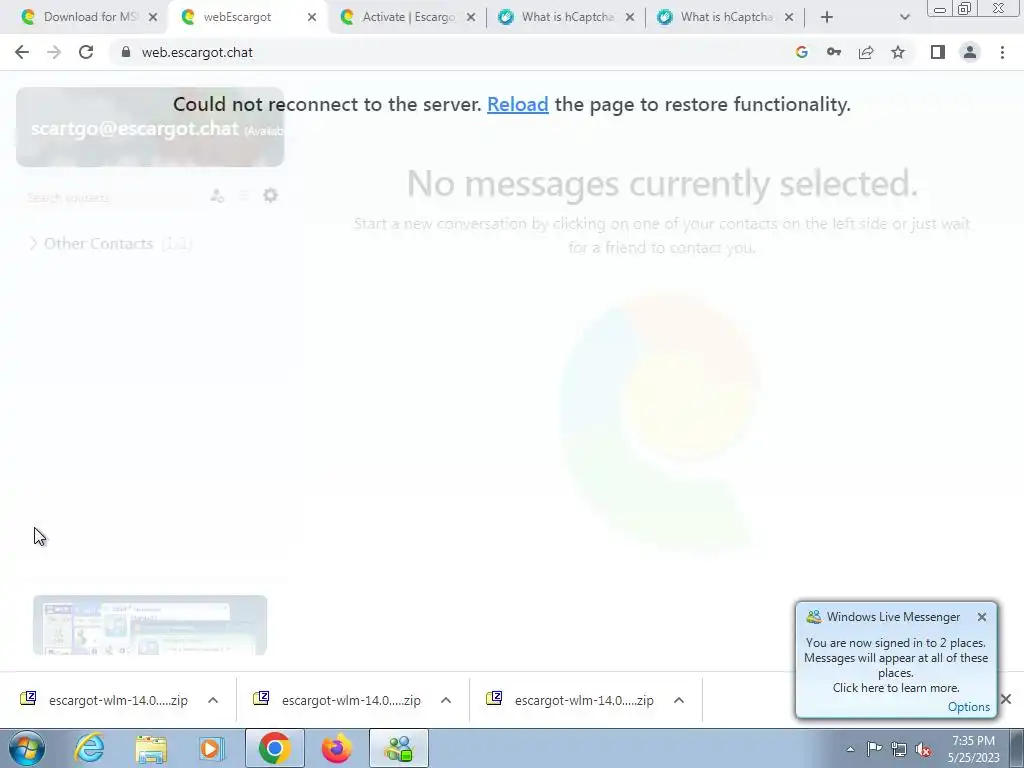The width and height of the screenshot is (1024, 768).
Task: Open a new browser tab
Action: coord(827,18)
